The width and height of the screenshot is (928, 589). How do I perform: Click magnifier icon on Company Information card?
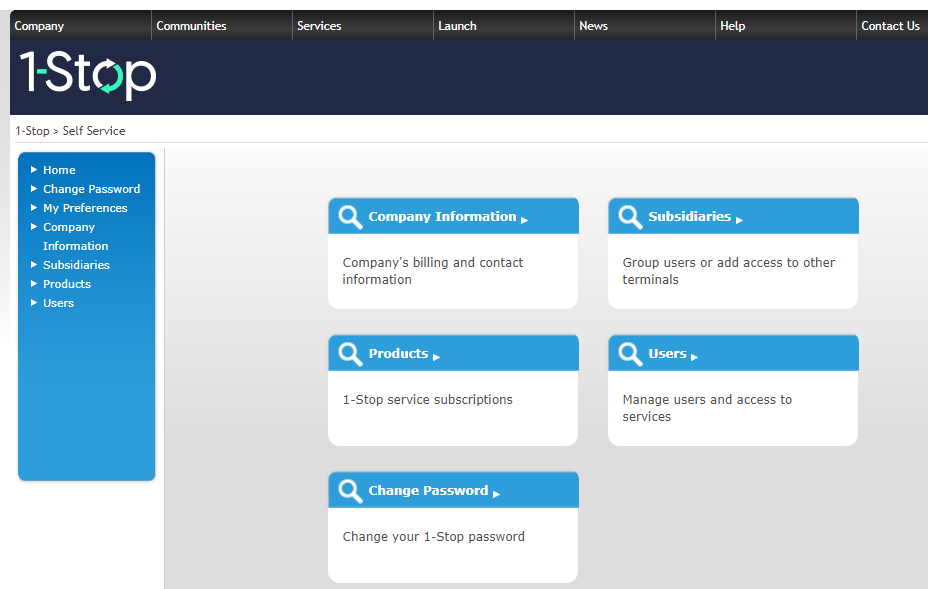coord(350,217)
